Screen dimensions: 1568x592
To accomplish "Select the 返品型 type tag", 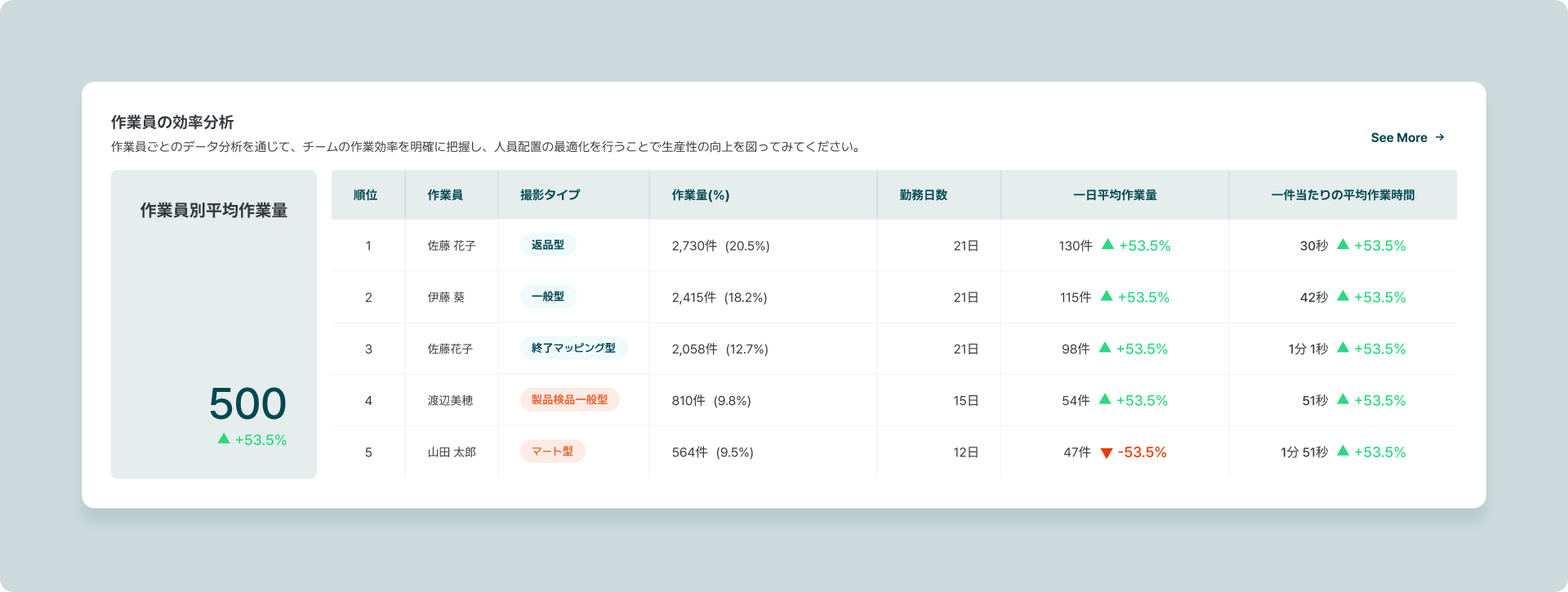I will [548, 245].
